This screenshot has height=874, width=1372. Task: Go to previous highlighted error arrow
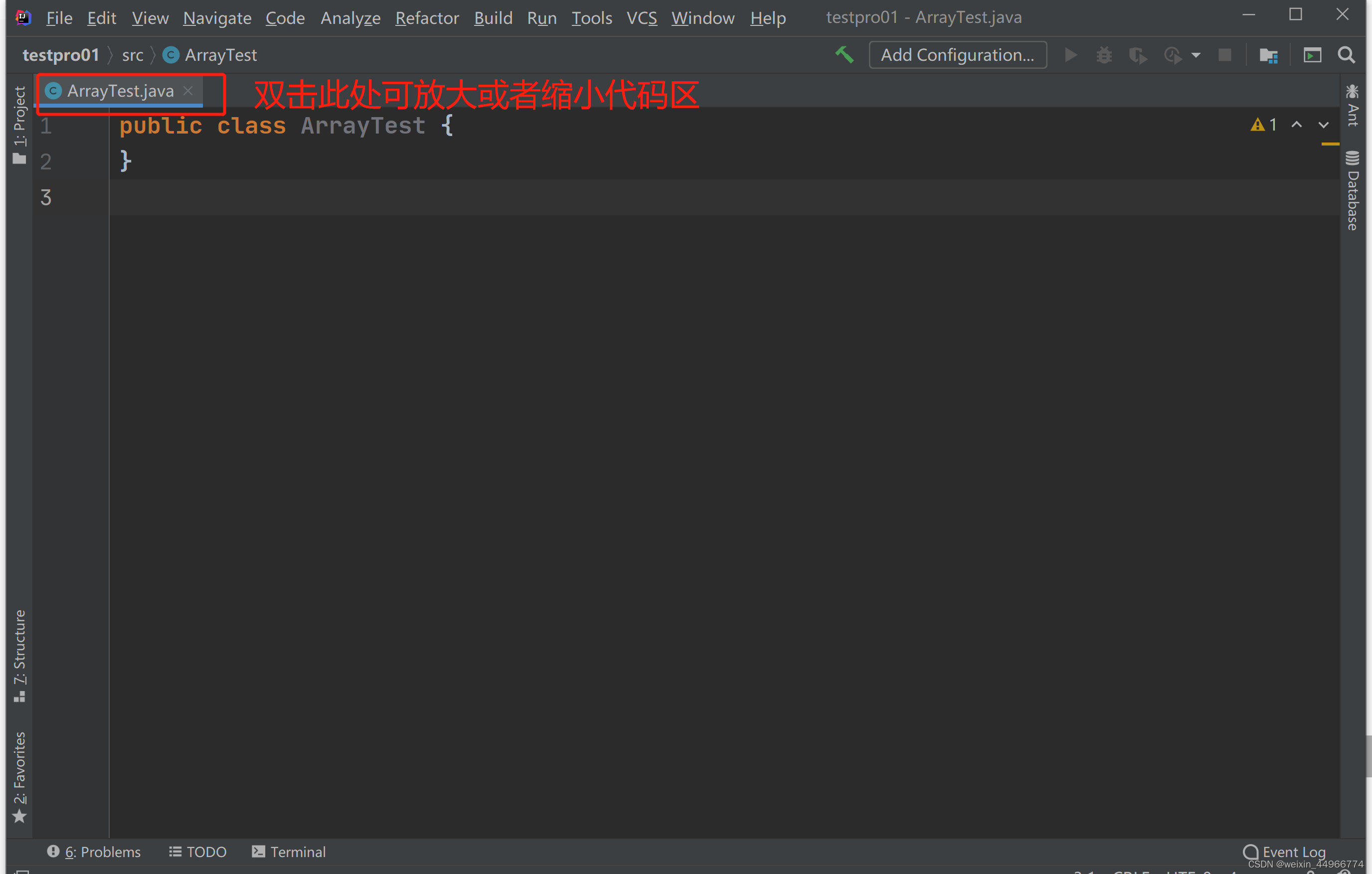1296,125
